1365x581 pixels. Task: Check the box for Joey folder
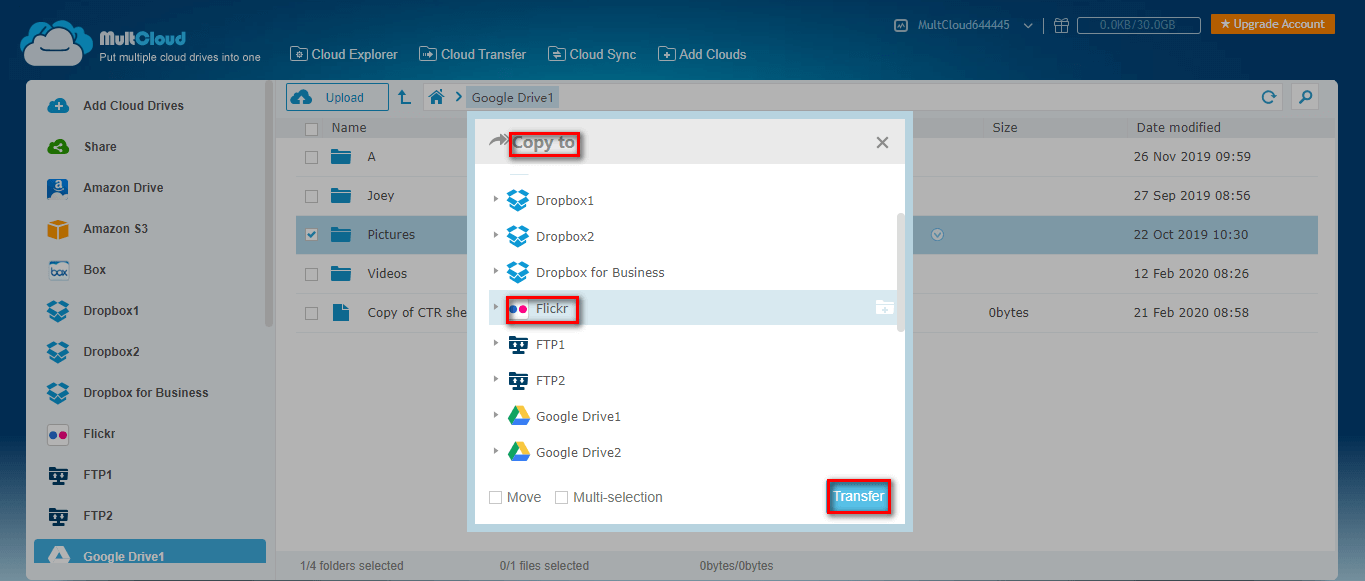pos(311,196)
